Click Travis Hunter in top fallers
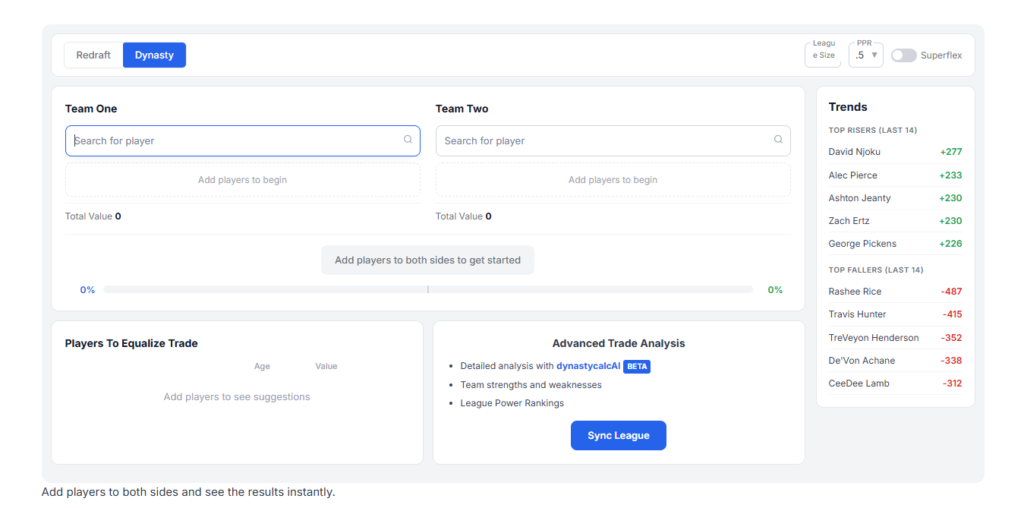The height and width of the screenshot is (508, 1024). click(x=857, y=314)
